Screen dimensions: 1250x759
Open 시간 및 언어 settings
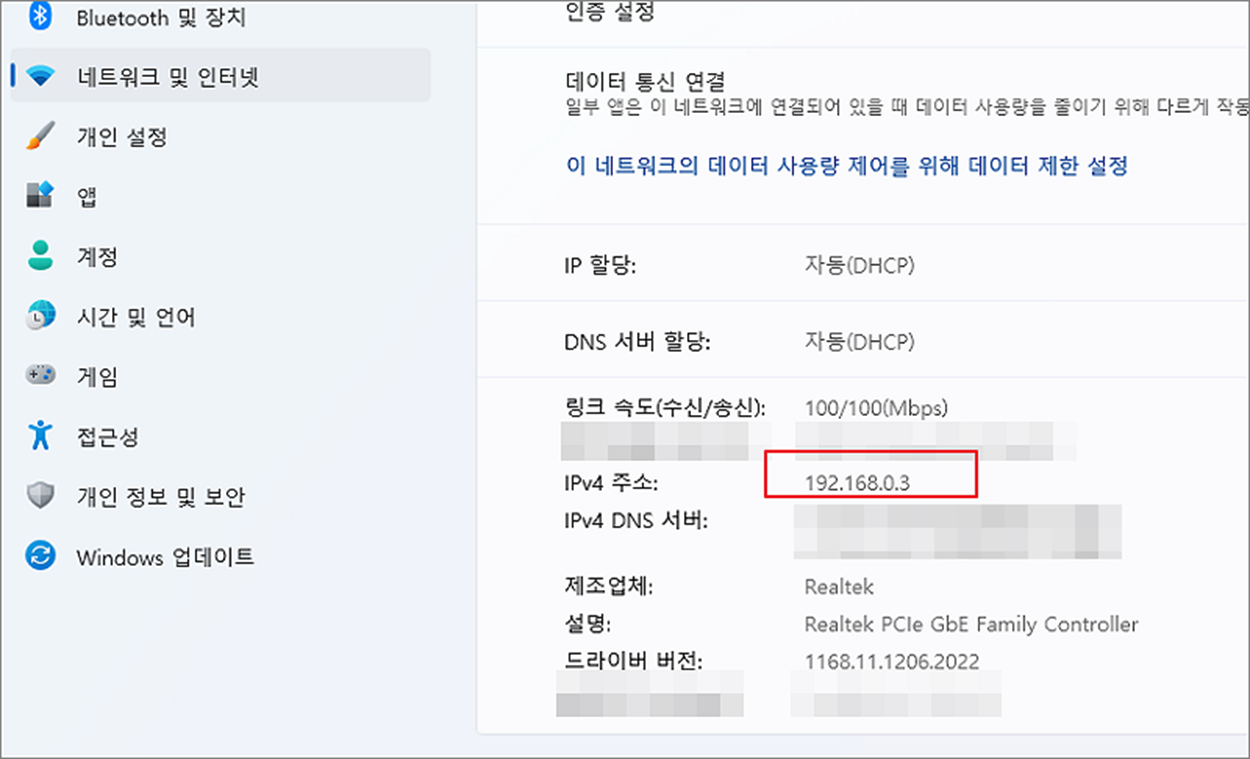click(136, 317)
